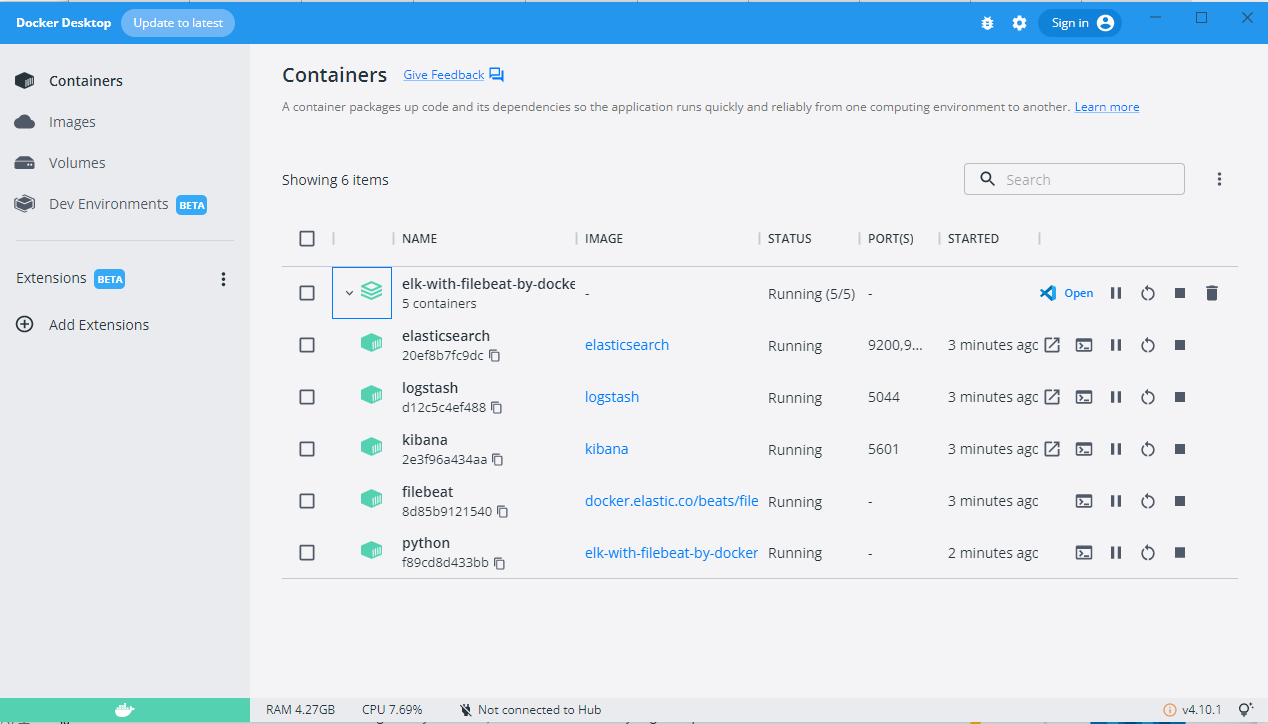
Task: Pause the logstash container
Action: click(1116, 397)
